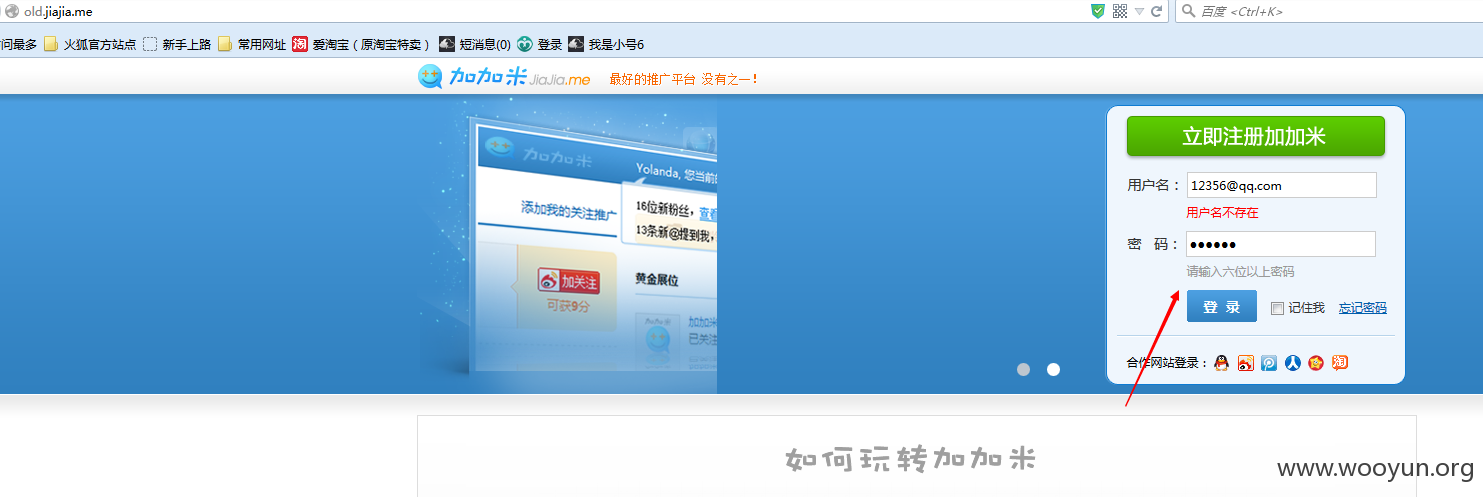Click the search magnifier icon

pos(1188,11)
